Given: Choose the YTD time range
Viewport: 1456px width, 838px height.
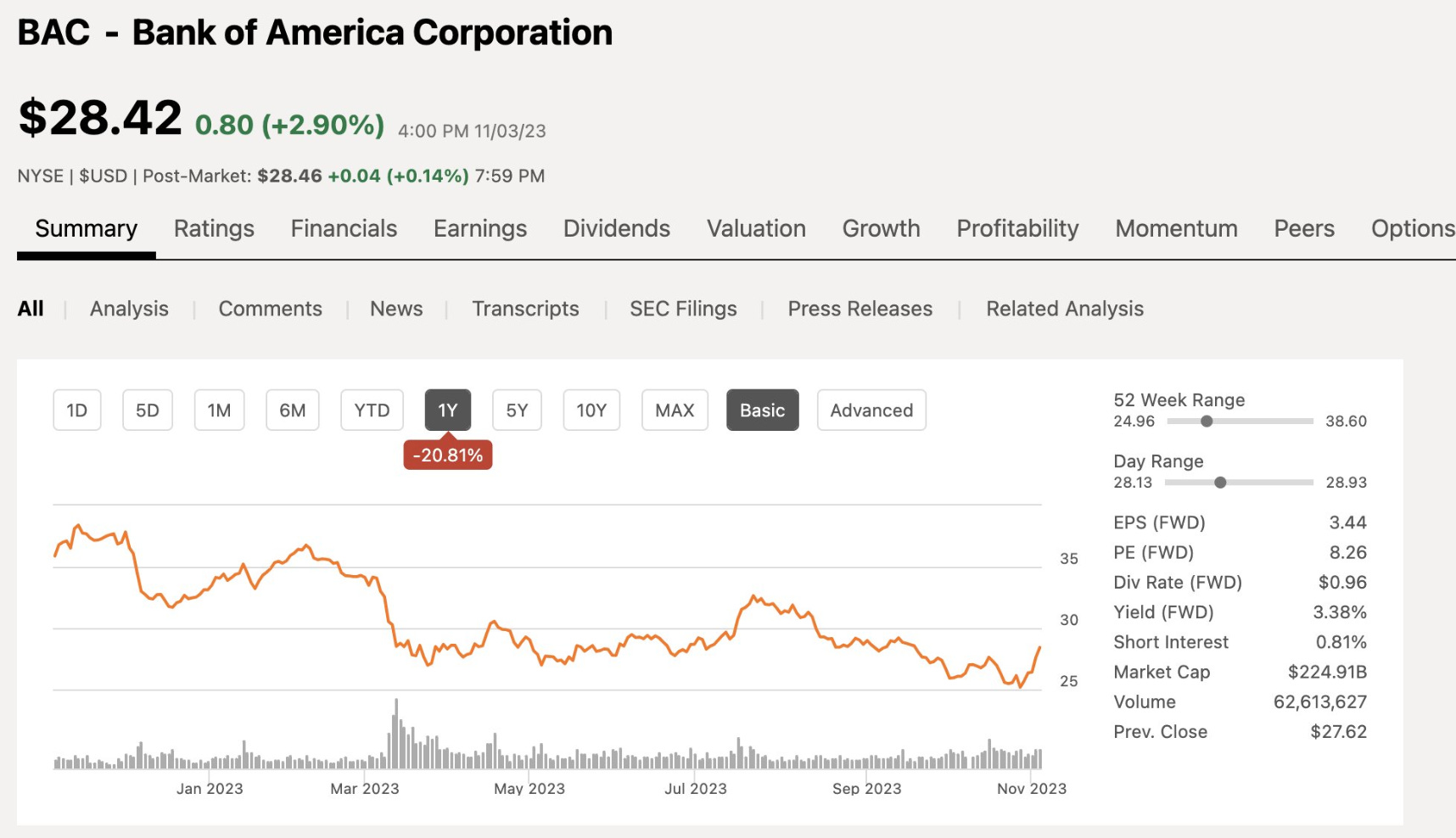Looking at the screenshot, I should 372,411.
